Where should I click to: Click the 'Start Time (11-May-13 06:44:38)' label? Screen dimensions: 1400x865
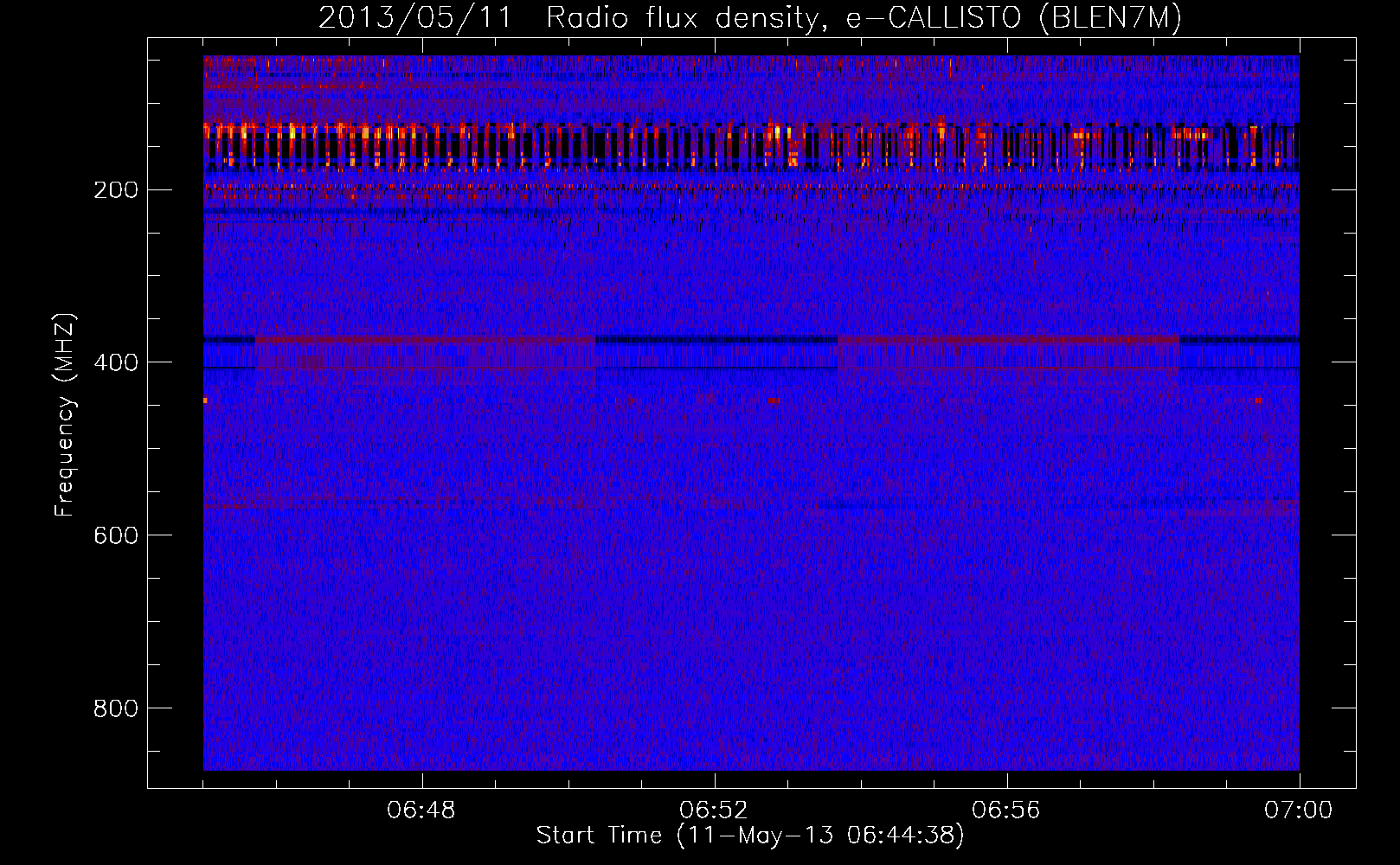tap(750, 836)
